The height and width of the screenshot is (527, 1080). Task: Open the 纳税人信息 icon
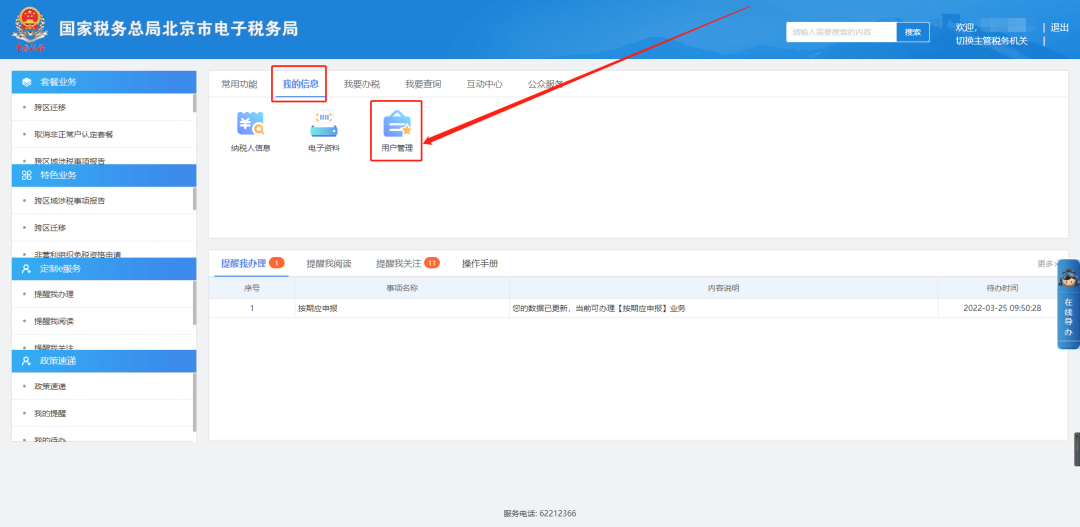[x=251, y=131]
